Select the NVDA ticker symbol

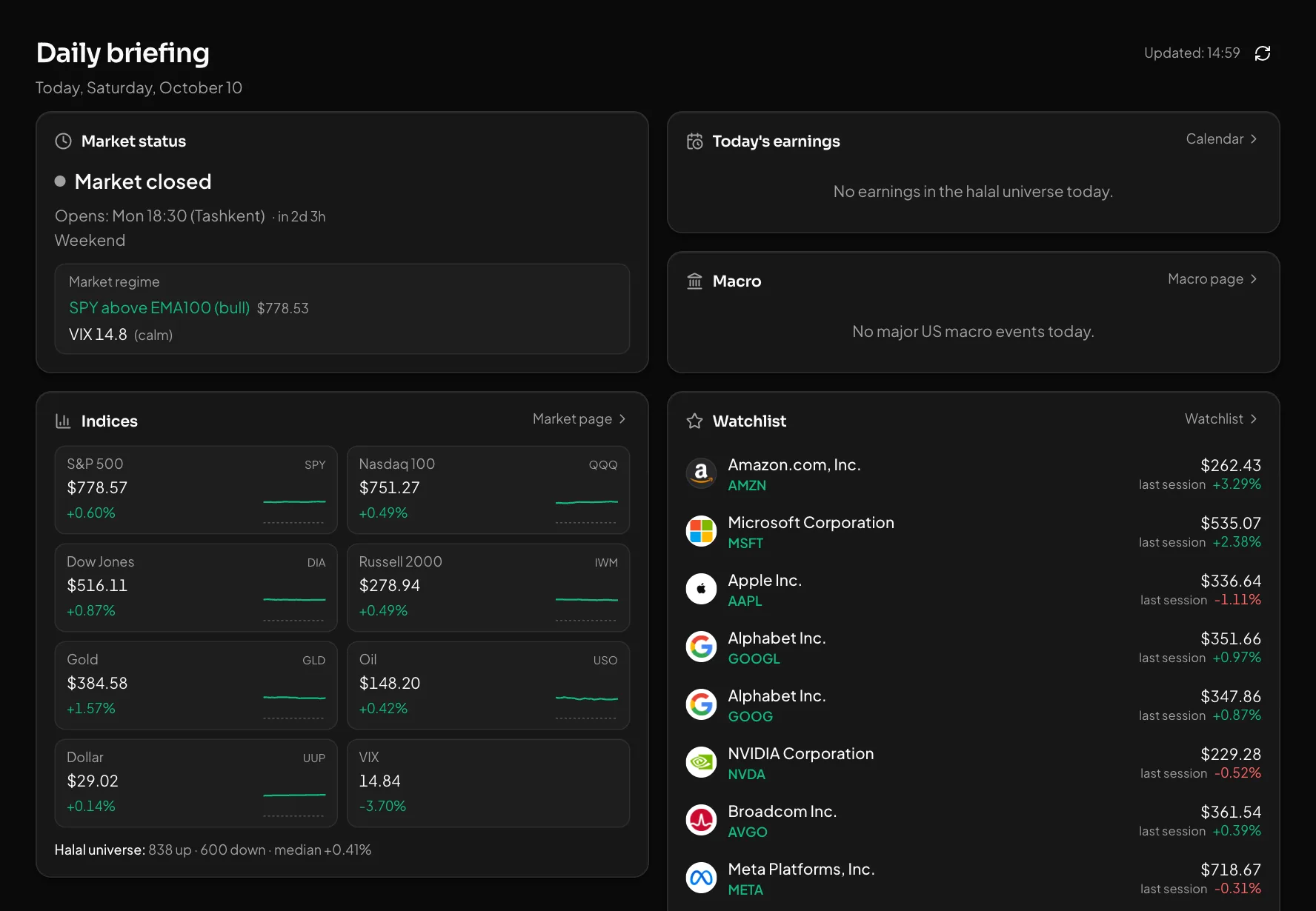click(x=746, y=774)
